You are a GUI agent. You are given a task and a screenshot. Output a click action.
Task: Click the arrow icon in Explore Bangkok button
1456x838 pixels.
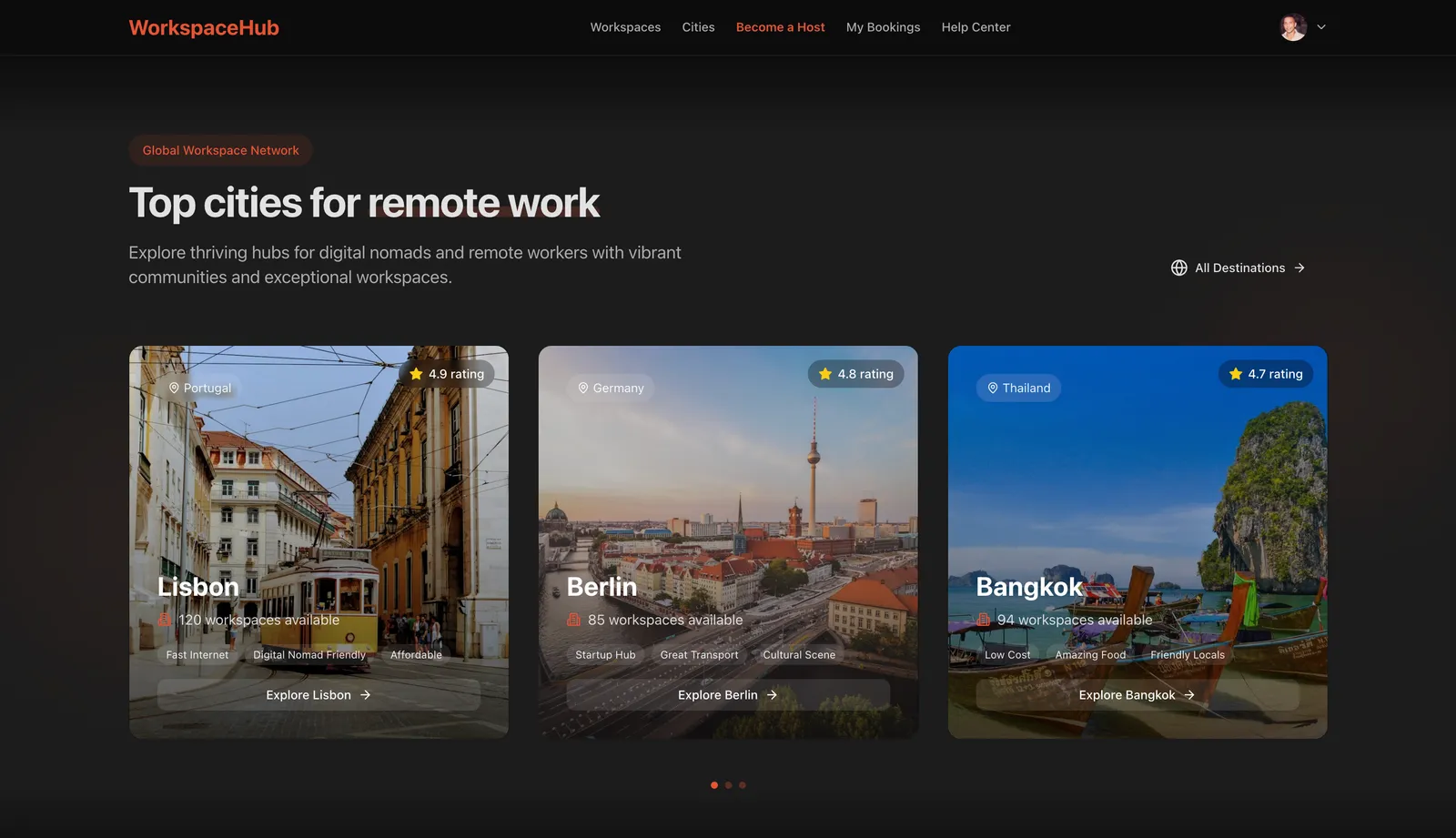coord(1188,695)
